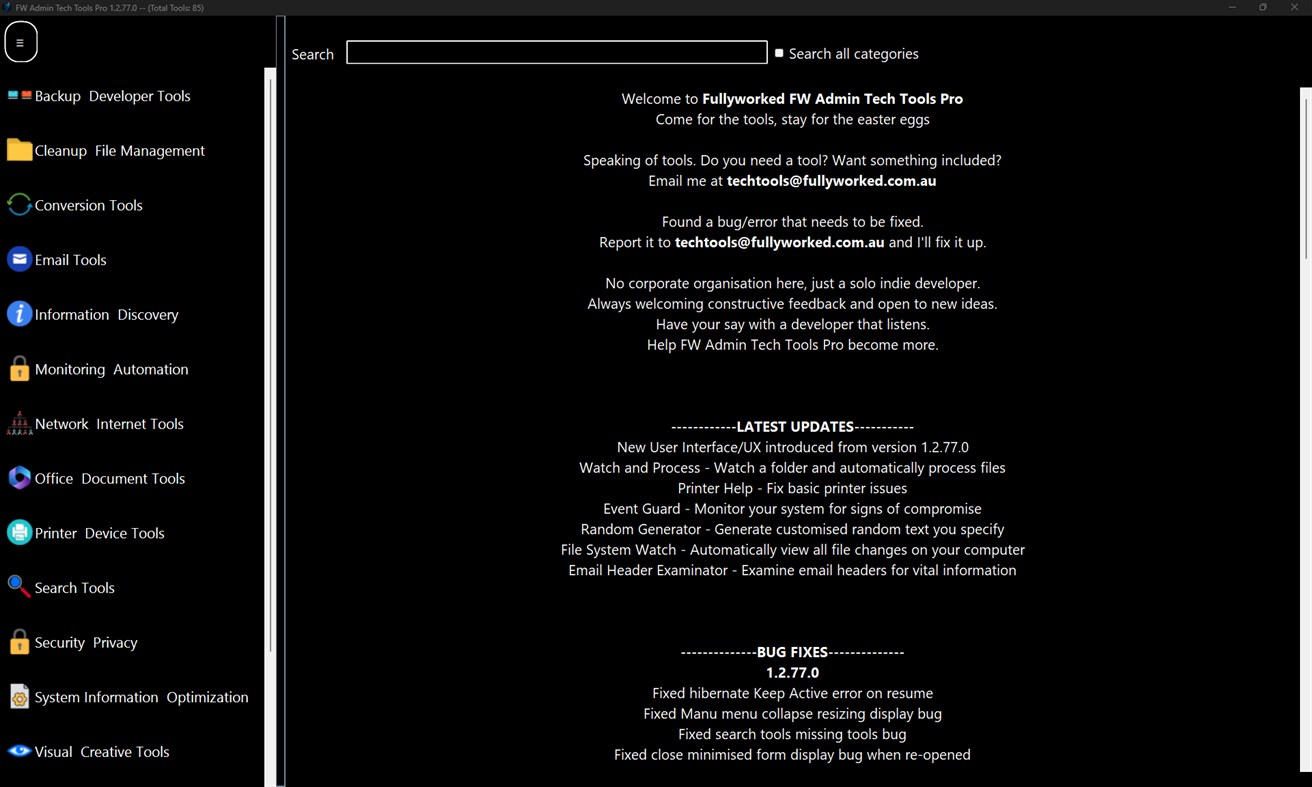Image resolution: width=1312 pixels, height=787 pixels.
Task: Click the Visual Creative Tools eye icon
Action: [19, 751]
